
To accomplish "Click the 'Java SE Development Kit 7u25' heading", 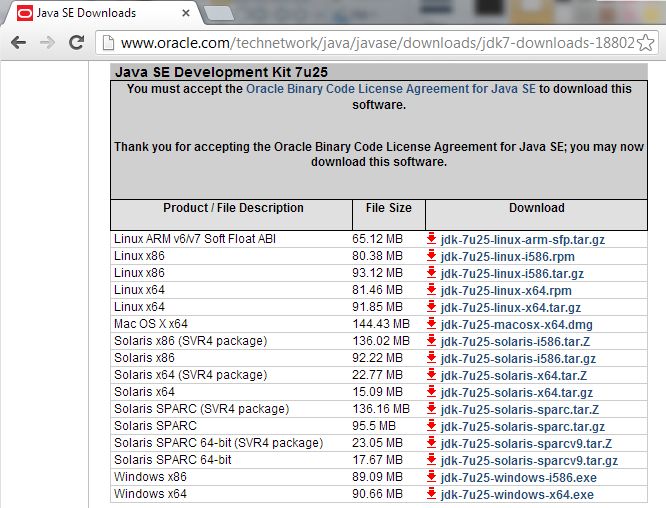I will [221, 72].
